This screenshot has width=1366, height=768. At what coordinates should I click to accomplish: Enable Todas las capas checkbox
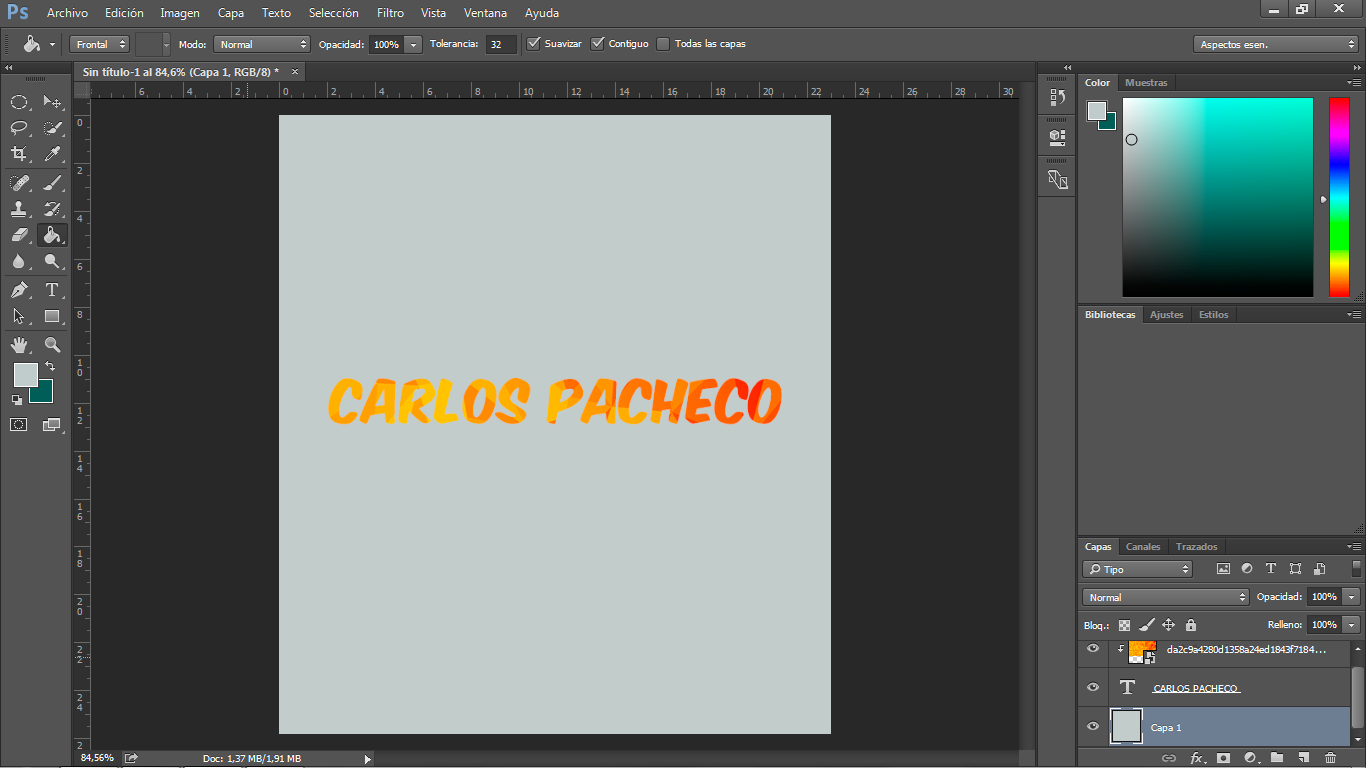[663, 44]
